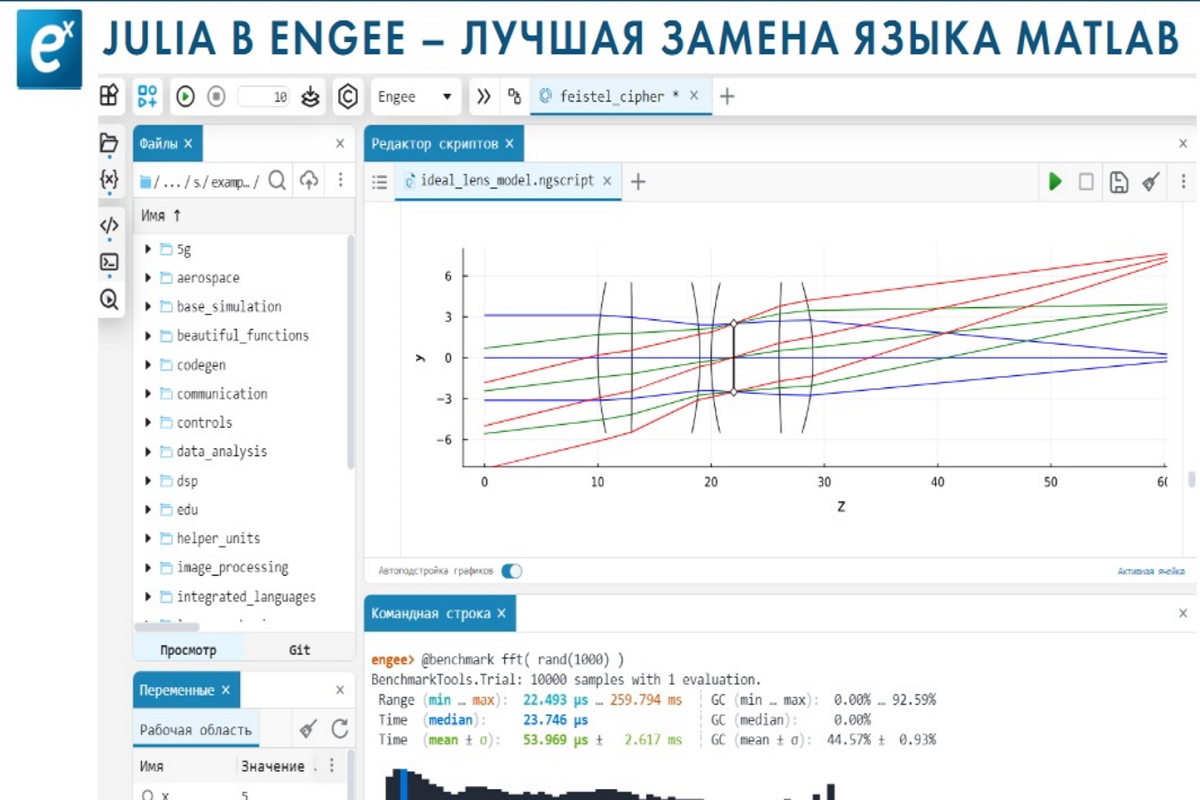
Task: Save the script with the save icon
Action: point(1119,182)
